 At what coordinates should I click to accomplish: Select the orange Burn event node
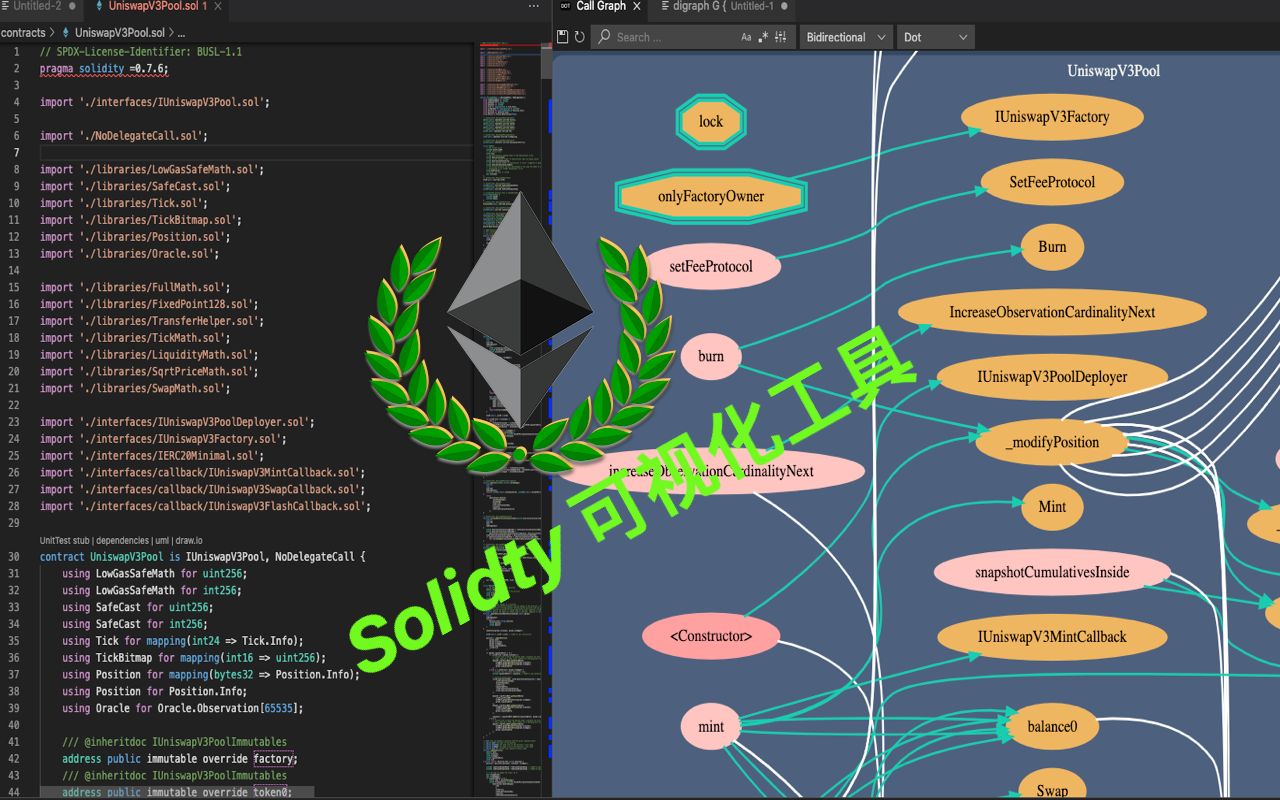[1052, 247]
